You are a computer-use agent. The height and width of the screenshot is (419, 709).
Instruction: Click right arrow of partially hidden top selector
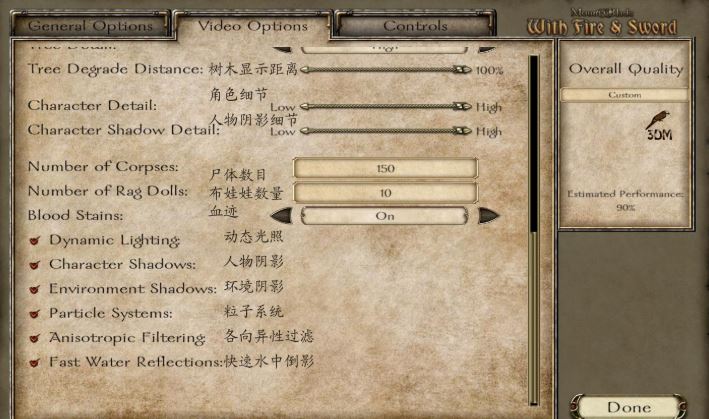click(x=487, y=49)
